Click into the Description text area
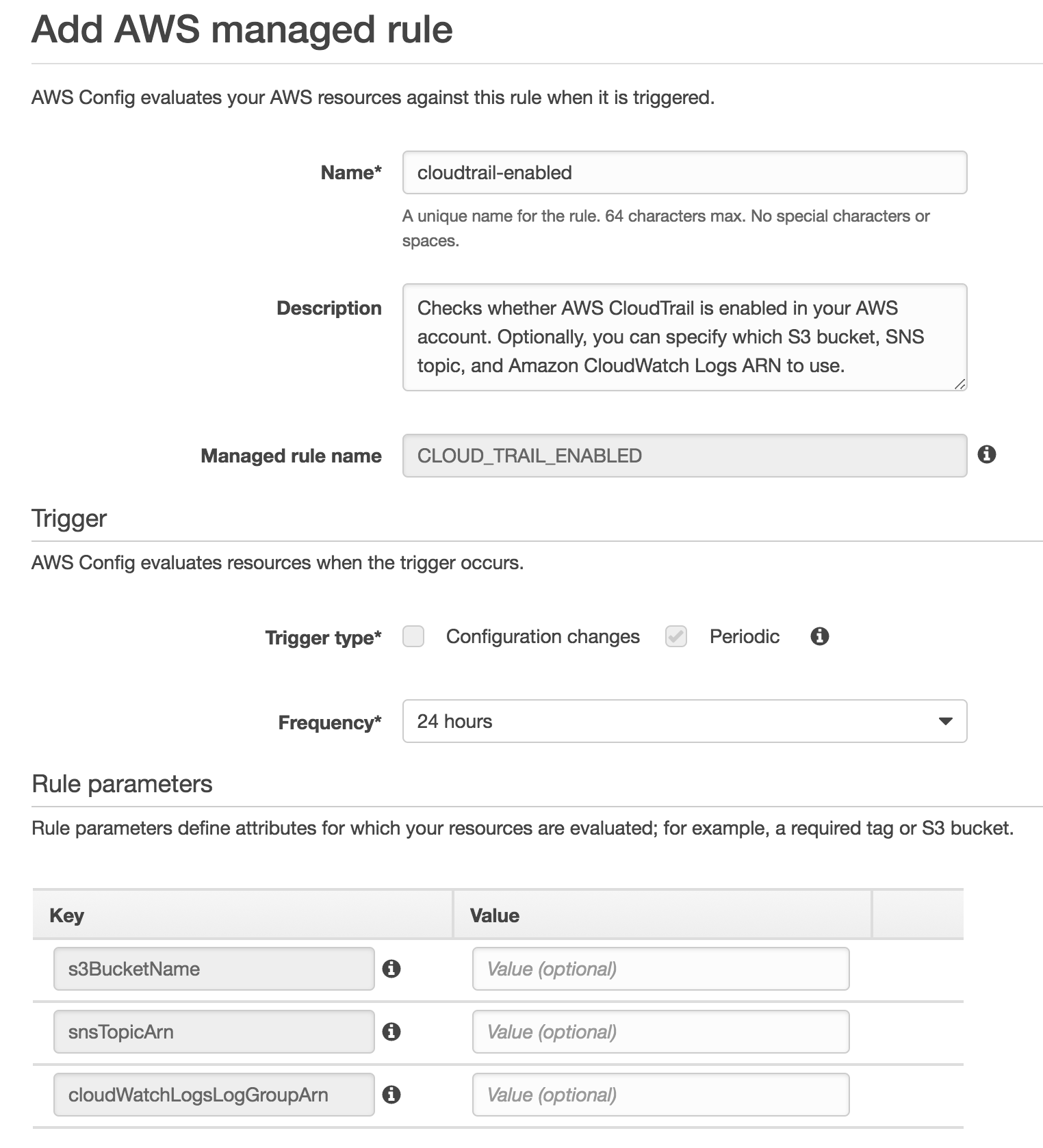Screen dimensions: 1043x1148 click(x=684, y=337)
